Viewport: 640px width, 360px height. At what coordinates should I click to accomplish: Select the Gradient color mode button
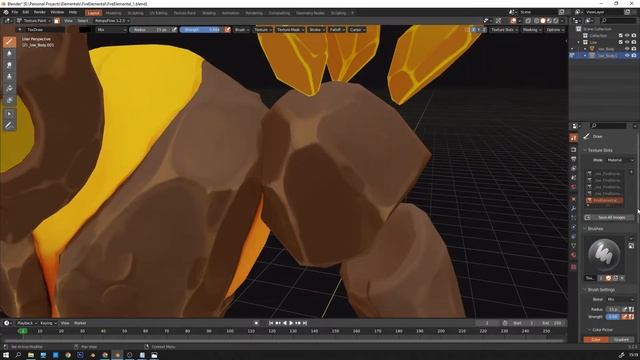point(622,340)
